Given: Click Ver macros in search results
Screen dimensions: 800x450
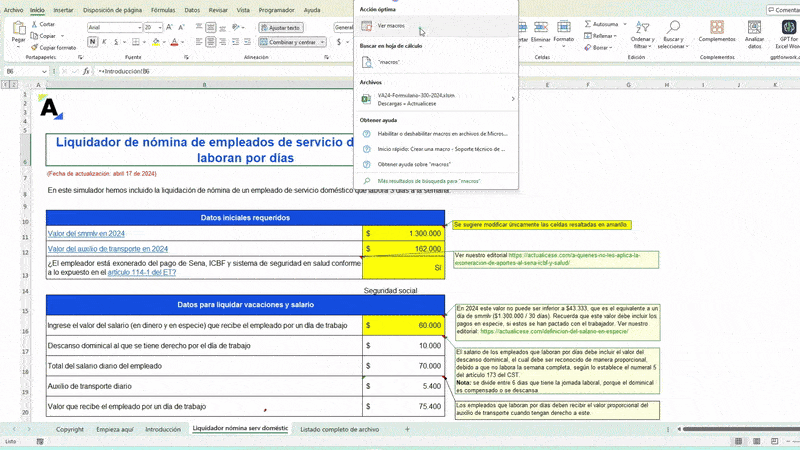Looking at the screenshot, I should coord(391,25).
